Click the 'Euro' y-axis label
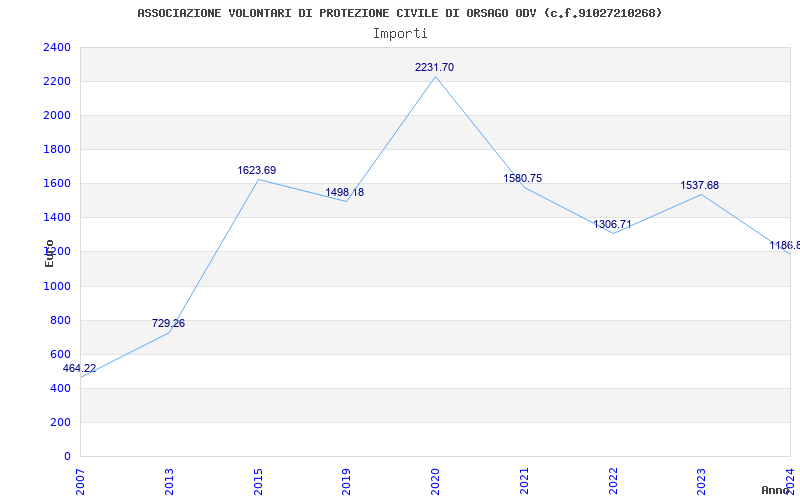 click(49, 253)
